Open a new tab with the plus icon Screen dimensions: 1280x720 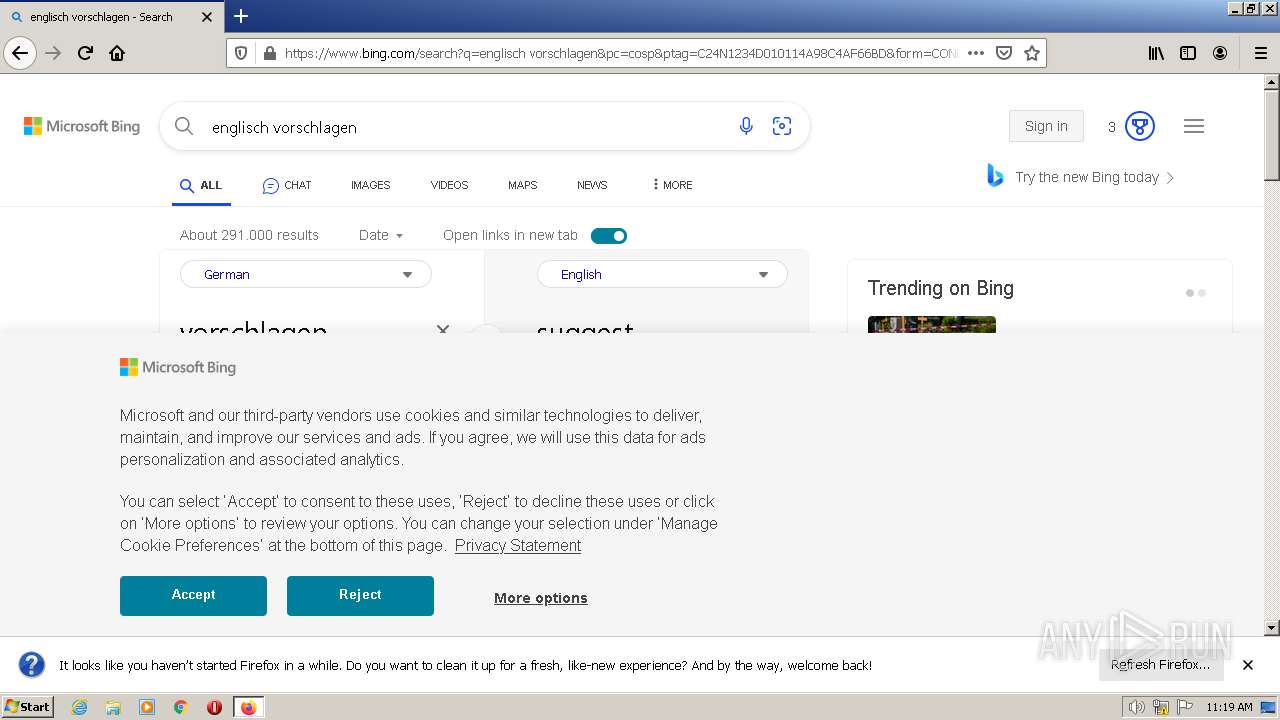click(241, 16)
